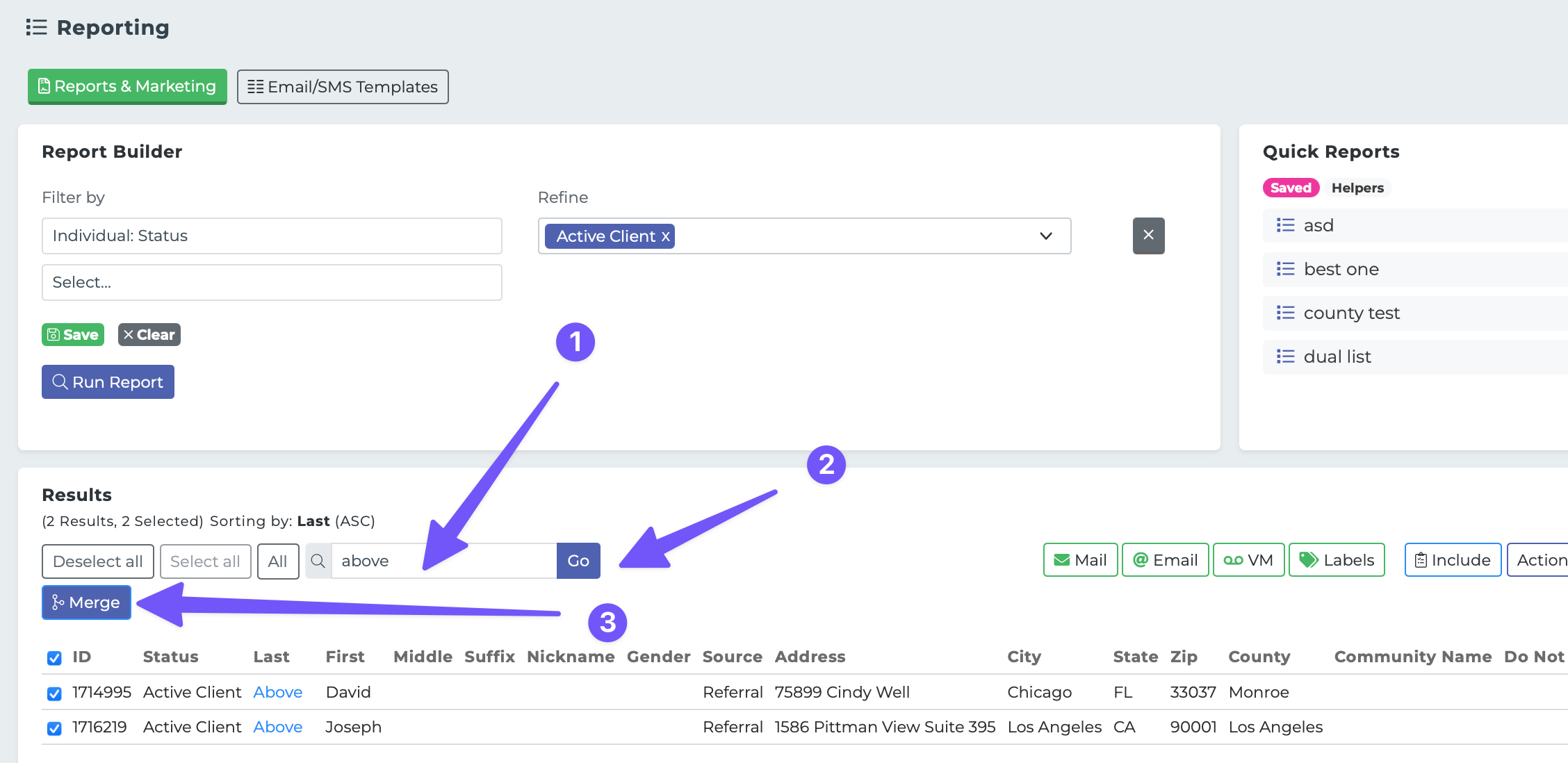The image size is (1568, 763).
Task: Switch to Email/SMS Templates tab
Action: coord(343,87)
